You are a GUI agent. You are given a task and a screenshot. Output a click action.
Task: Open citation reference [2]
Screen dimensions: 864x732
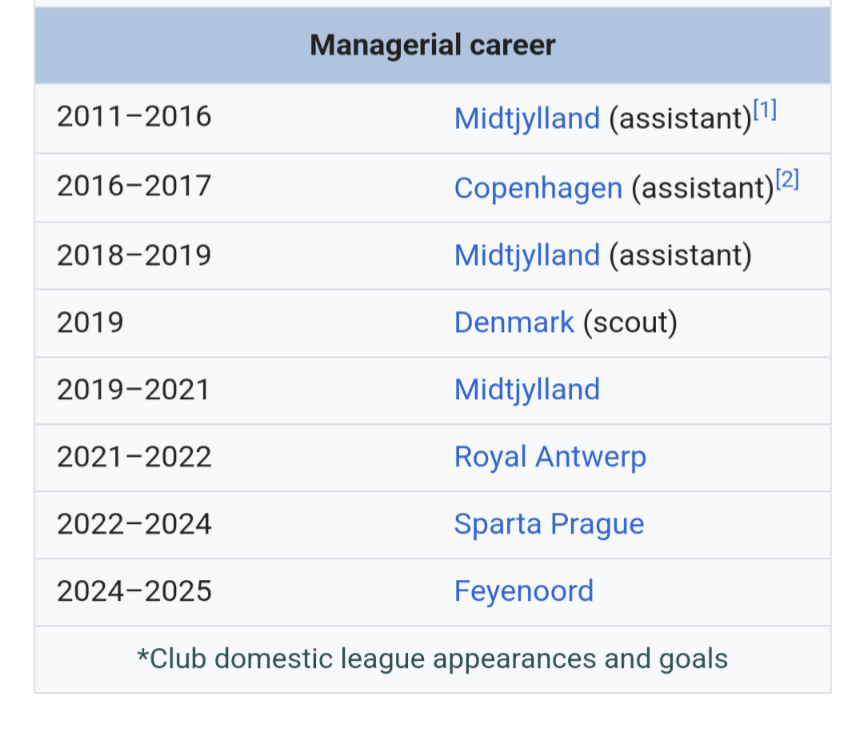(787, 180)
